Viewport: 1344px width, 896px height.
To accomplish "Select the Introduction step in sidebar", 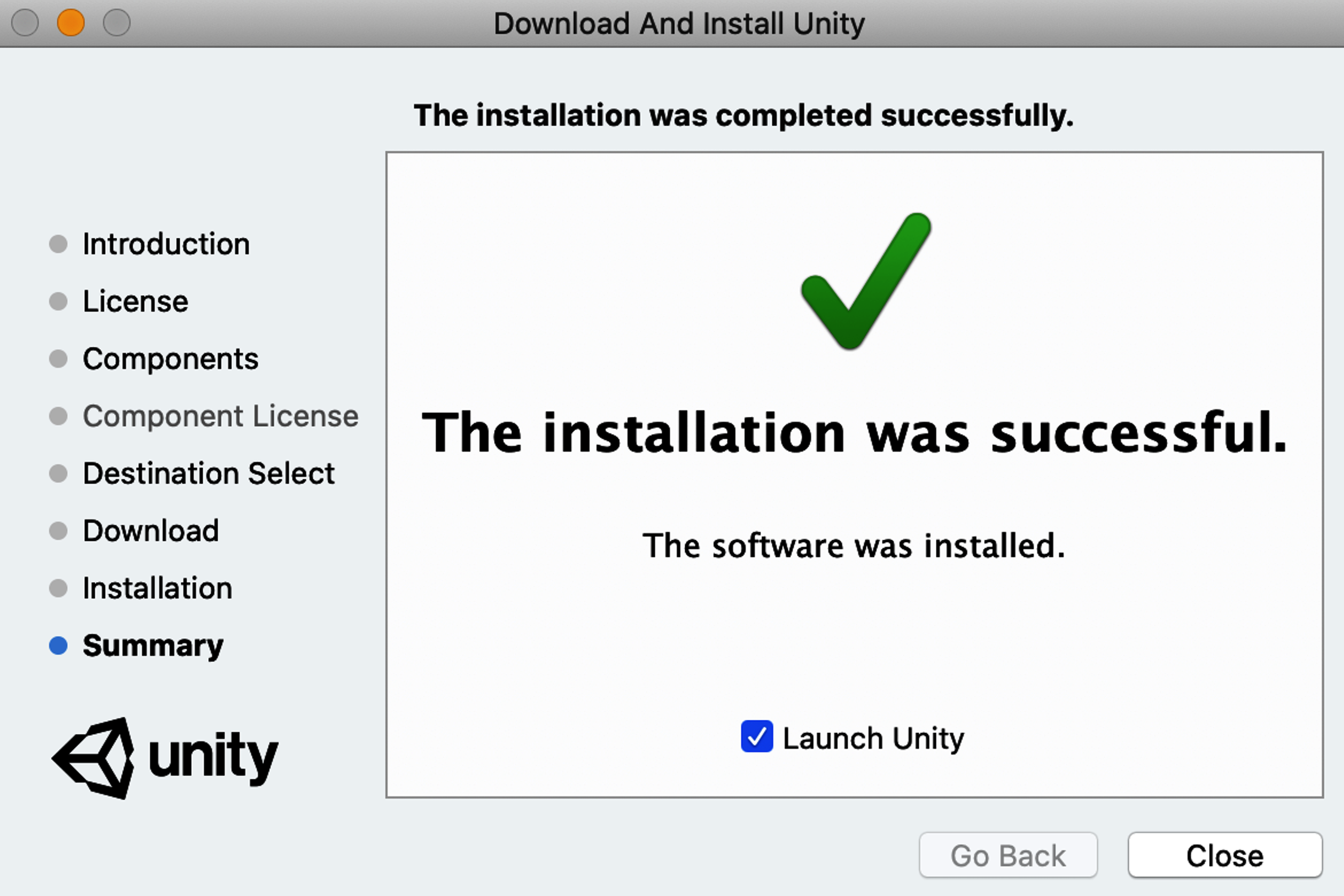I will tap(166, 244).
